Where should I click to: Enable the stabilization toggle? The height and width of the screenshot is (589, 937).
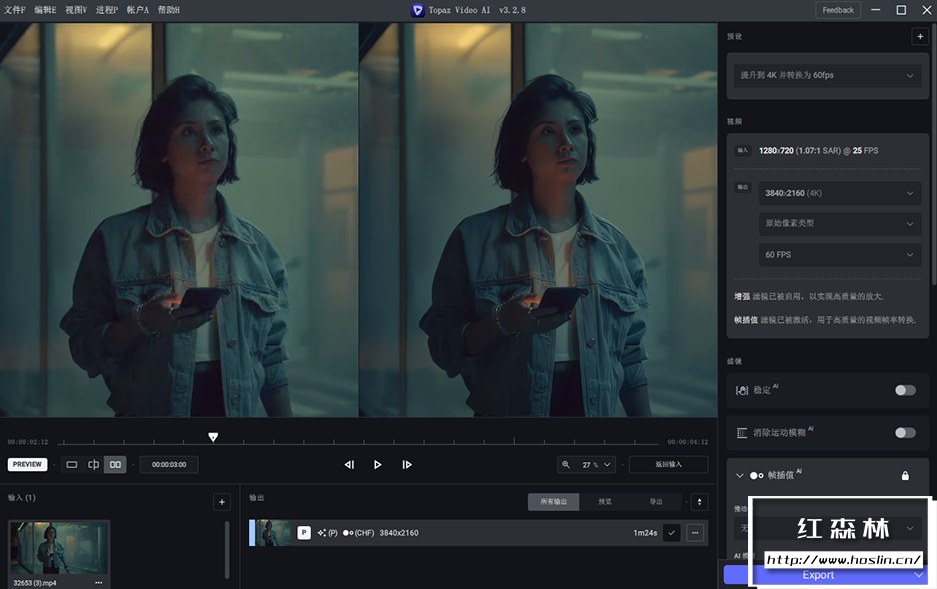click(x=904, y=390)
